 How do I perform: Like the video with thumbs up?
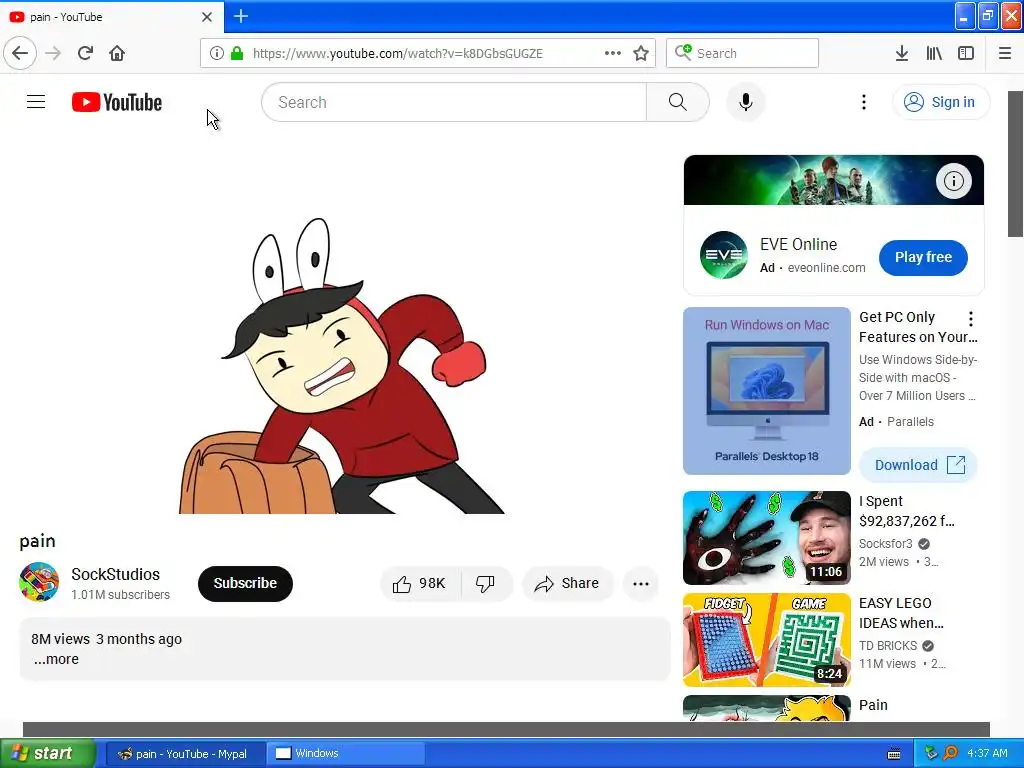420,583
